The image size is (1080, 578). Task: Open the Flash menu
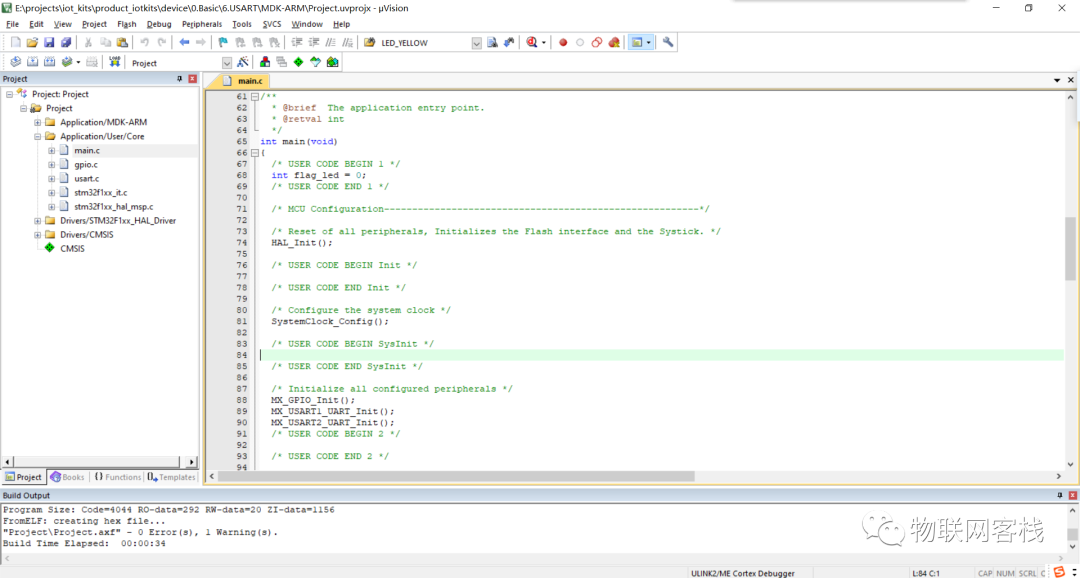(x=127, y=23)
